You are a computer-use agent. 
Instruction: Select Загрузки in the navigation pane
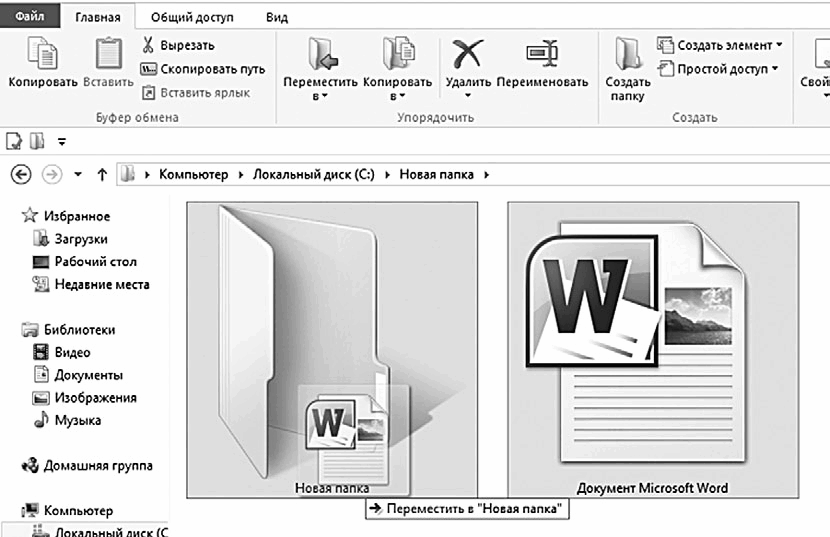point(80,239)
